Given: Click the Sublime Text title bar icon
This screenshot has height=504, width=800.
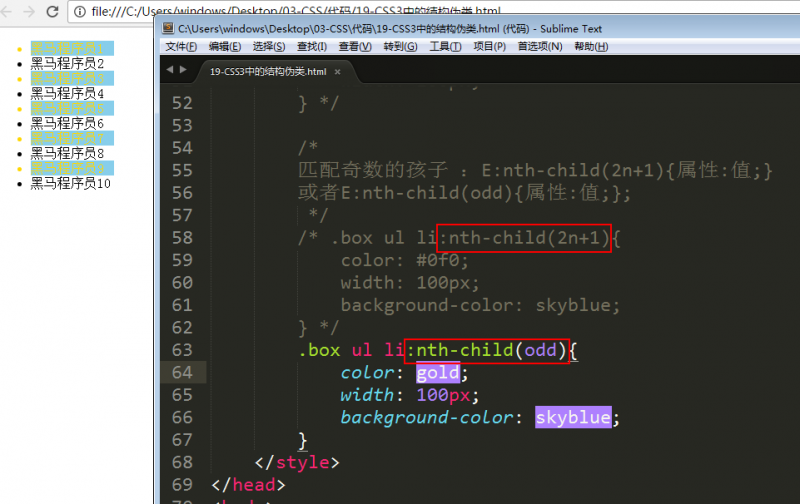Looking at the screenshot, I should (169, 28).
